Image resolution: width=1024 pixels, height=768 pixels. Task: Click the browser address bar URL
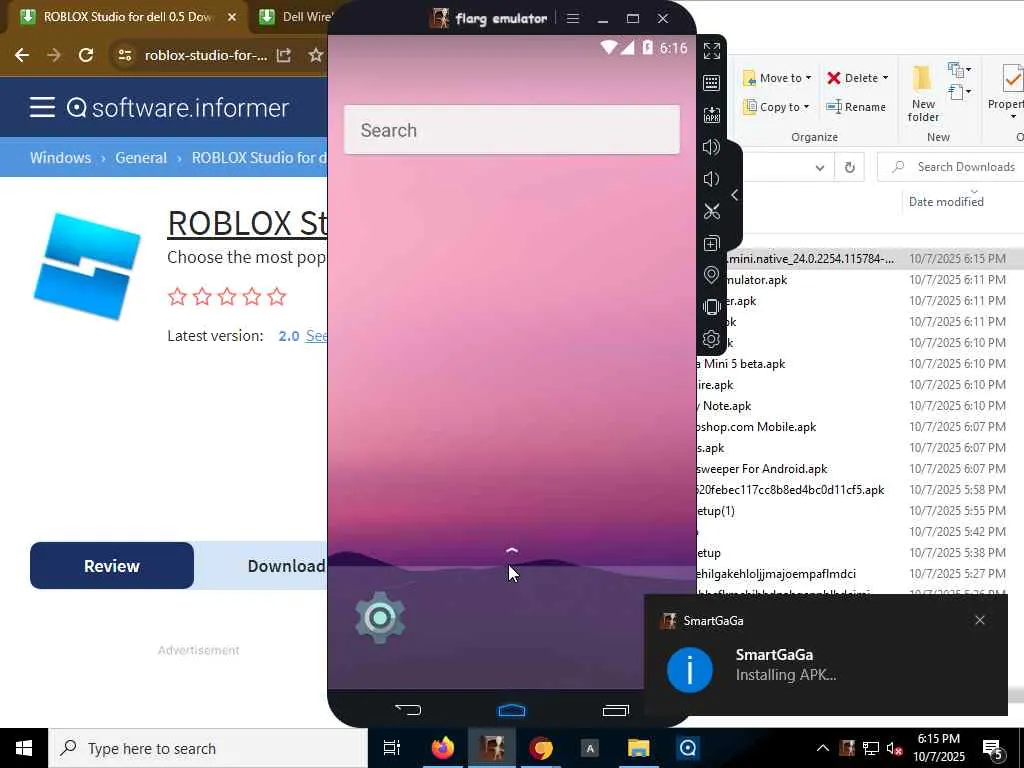click(x=206, y=56)
